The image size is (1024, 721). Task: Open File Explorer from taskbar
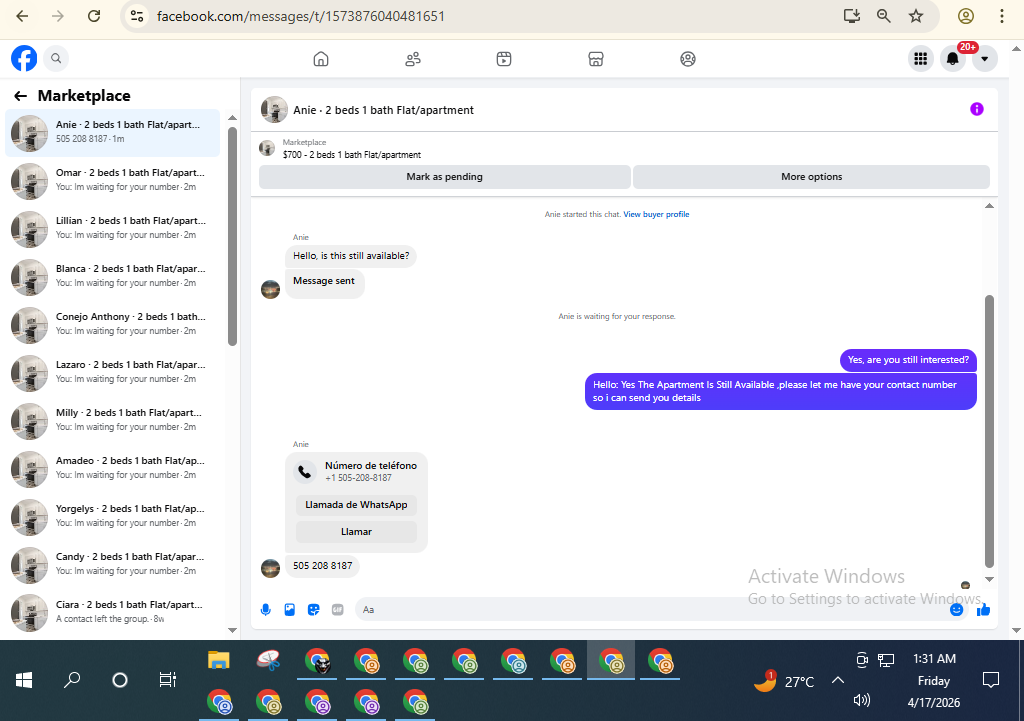(x=219, y=661)
